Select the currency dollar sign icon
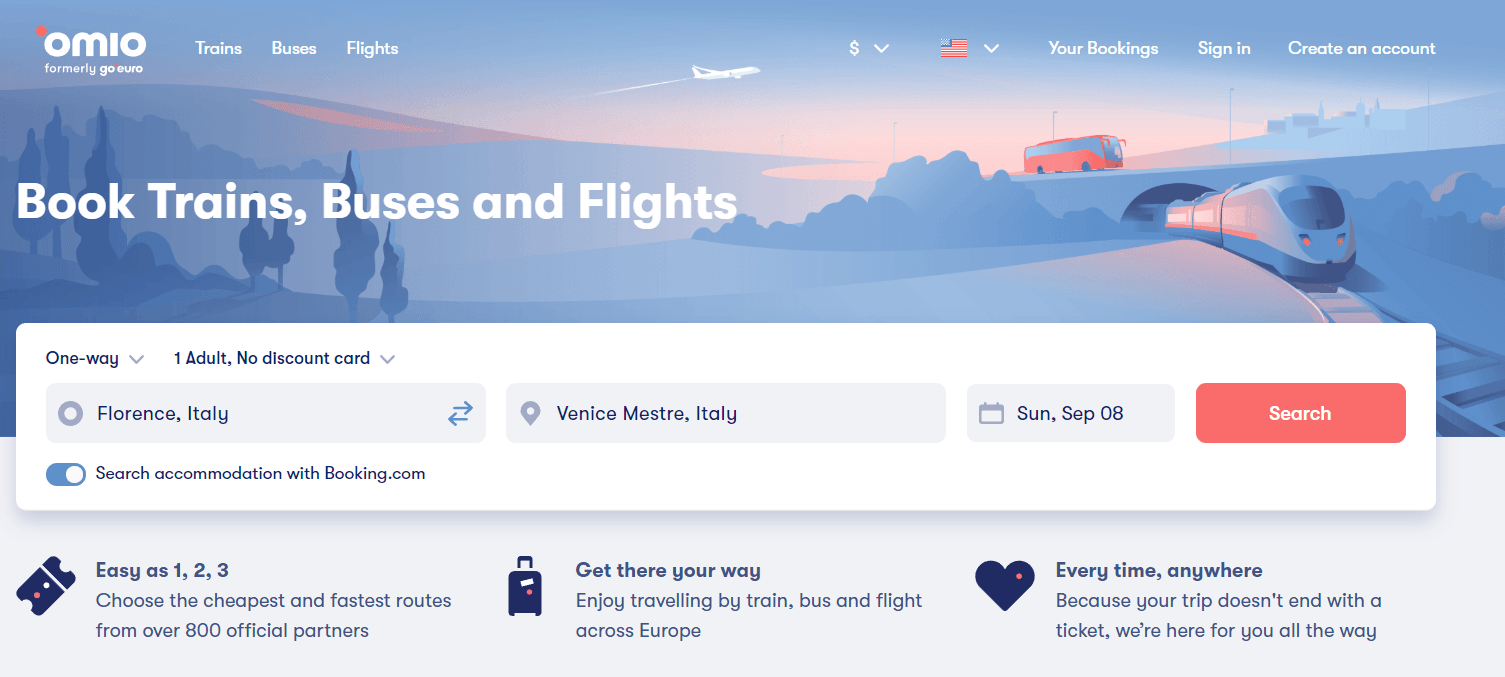Image resolution: width=1505 pixels, height=677 pixels. coord(853,47)
